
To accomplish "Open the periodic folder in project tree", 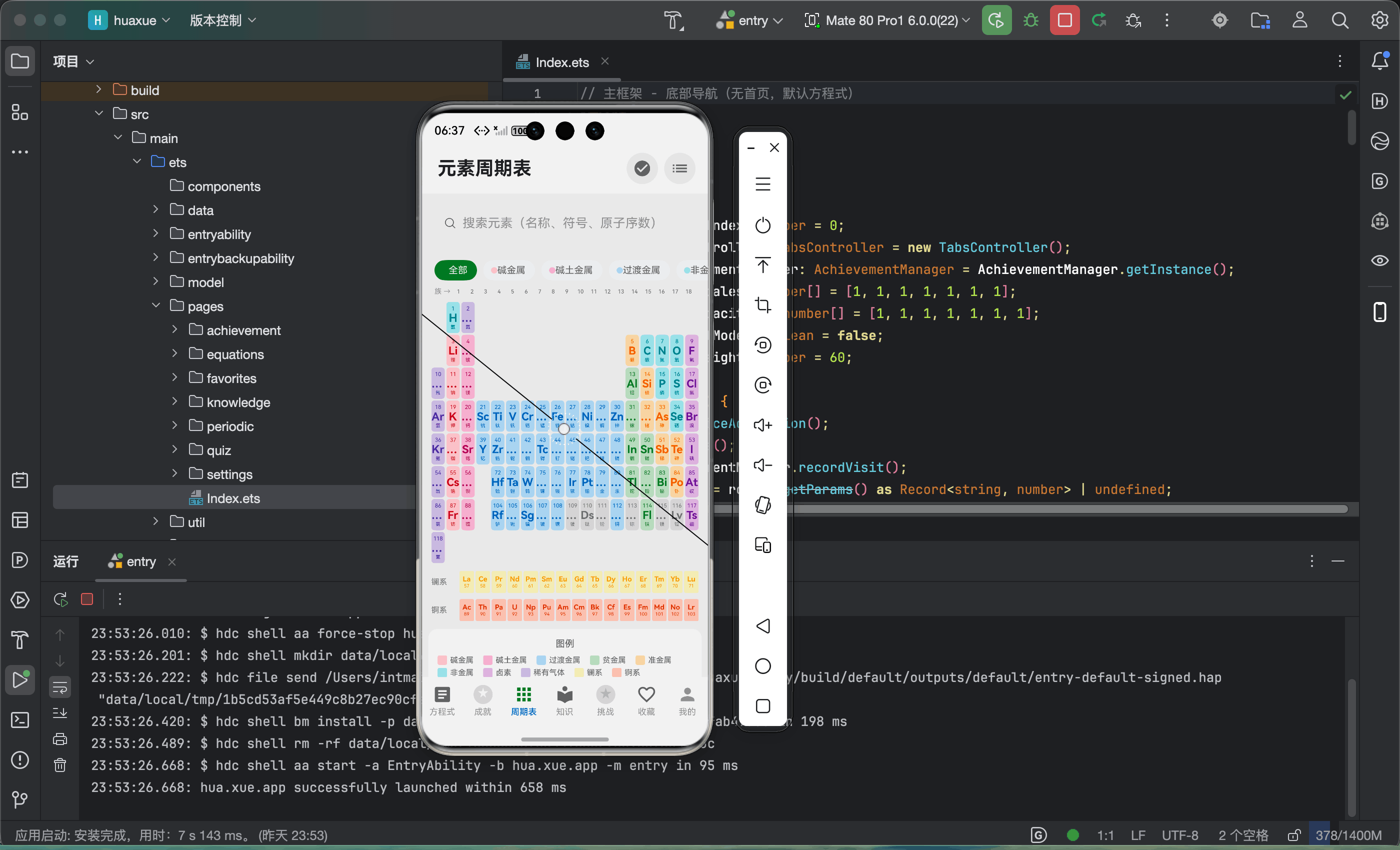I will point(229,426).
